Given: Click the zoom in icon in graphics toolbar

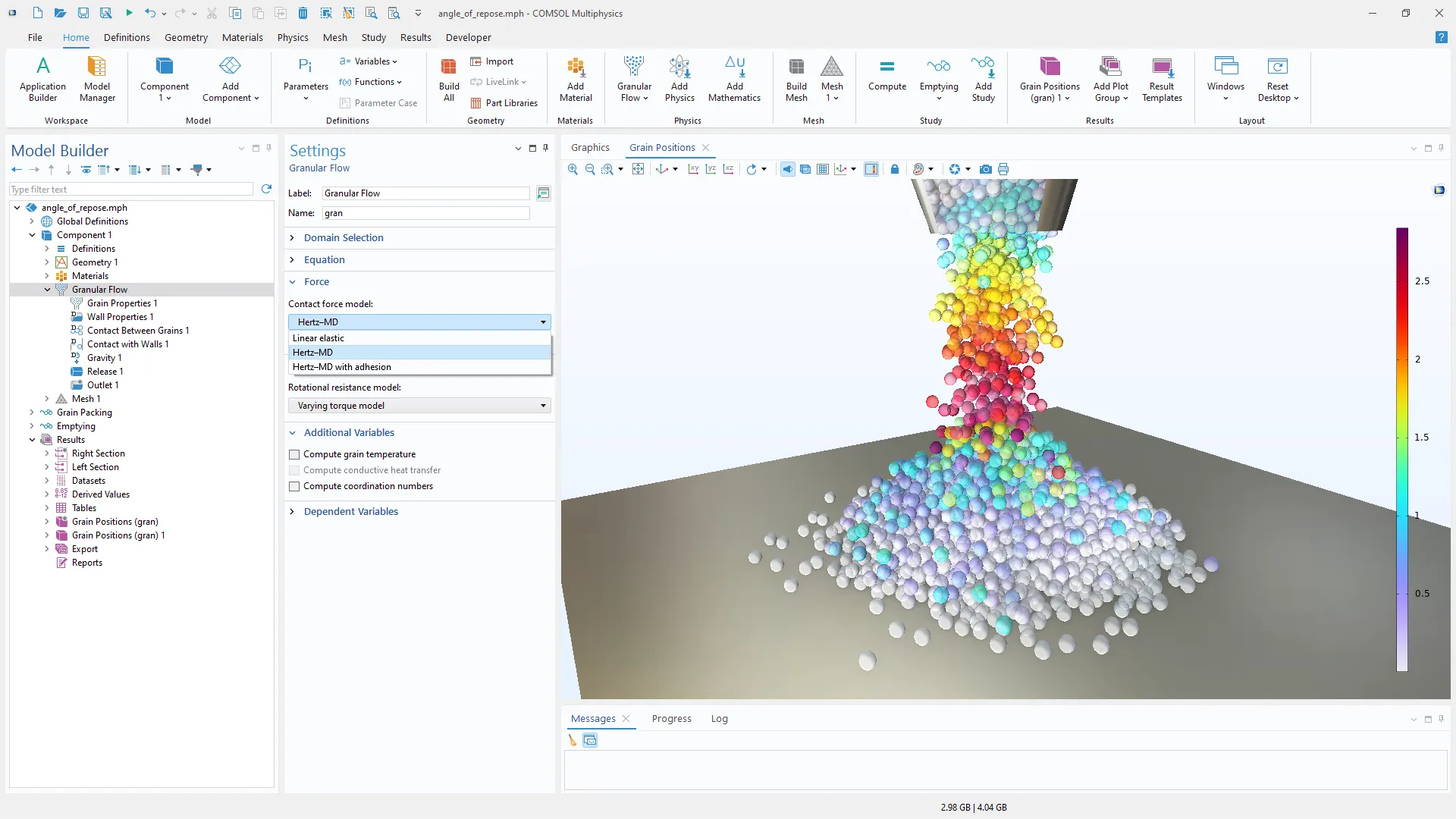Looking at the screenshot, I should [x=573, y=169].
